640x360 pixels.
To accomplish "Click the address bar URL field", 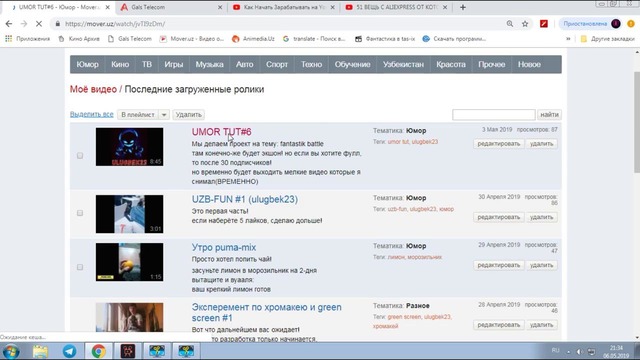I will [x=282, y=24].
